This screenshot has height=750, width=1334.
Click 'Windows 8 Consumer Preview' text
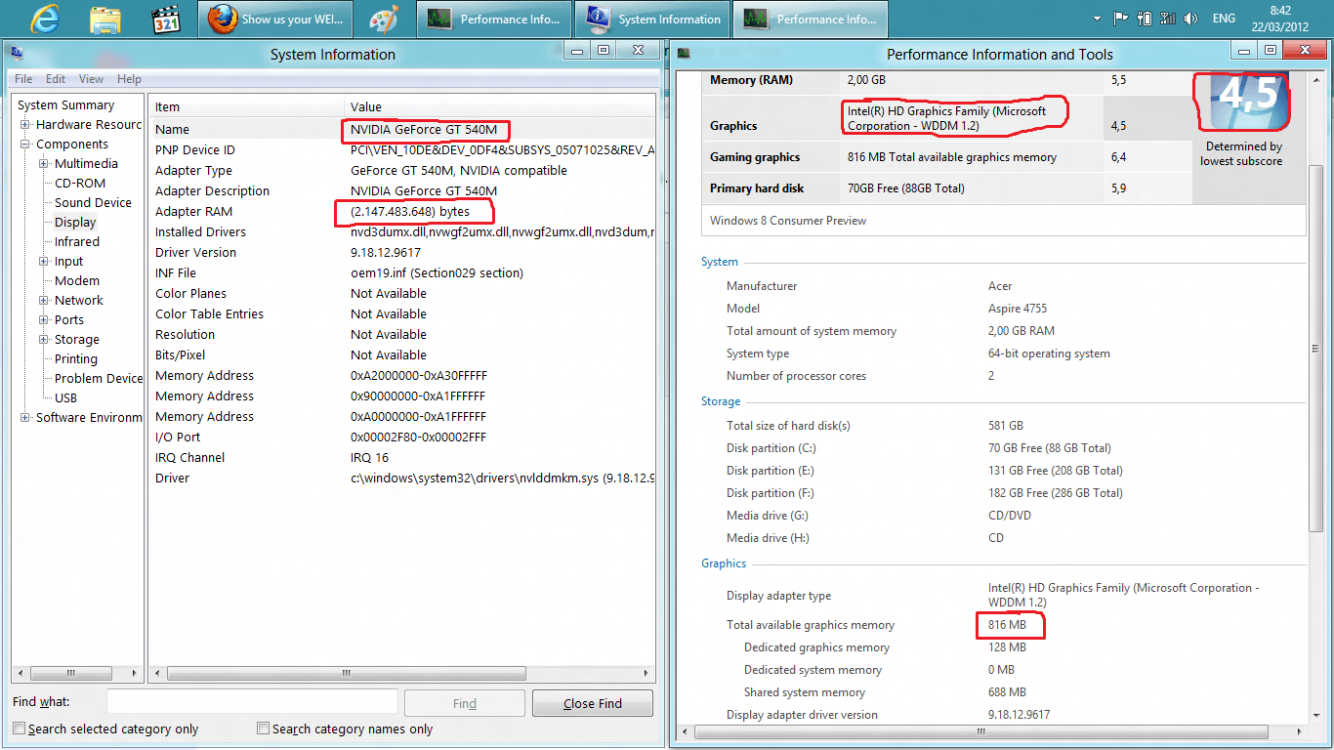[x=788, y=220]
